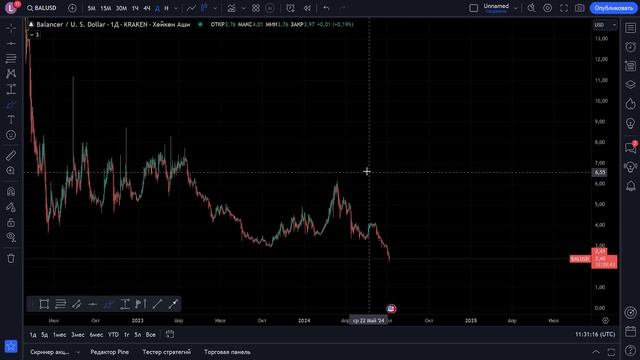
Task: Select the daily Д timeframe
Action: 158,8
